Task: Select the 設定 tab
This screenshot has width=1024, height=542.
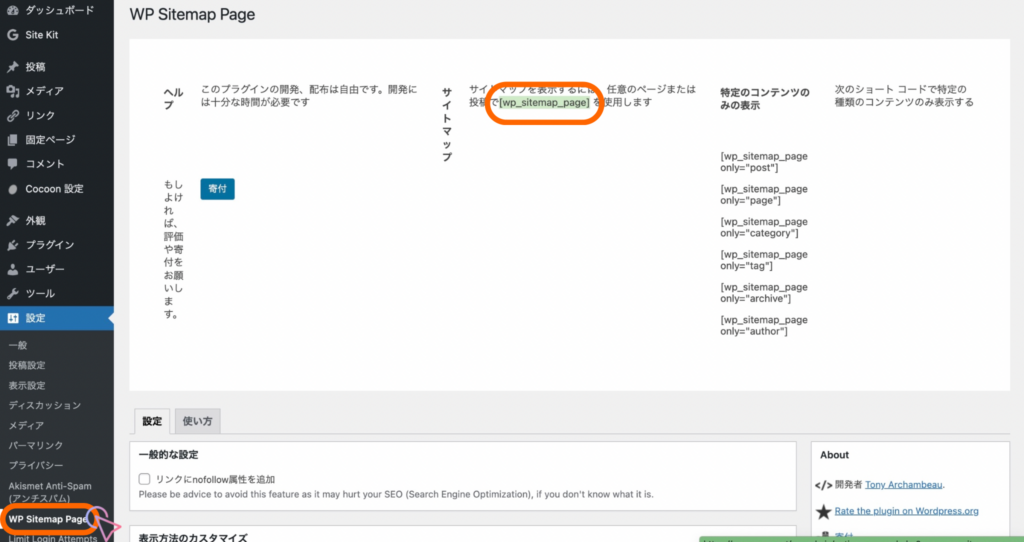Action: (x=151, y=421)
